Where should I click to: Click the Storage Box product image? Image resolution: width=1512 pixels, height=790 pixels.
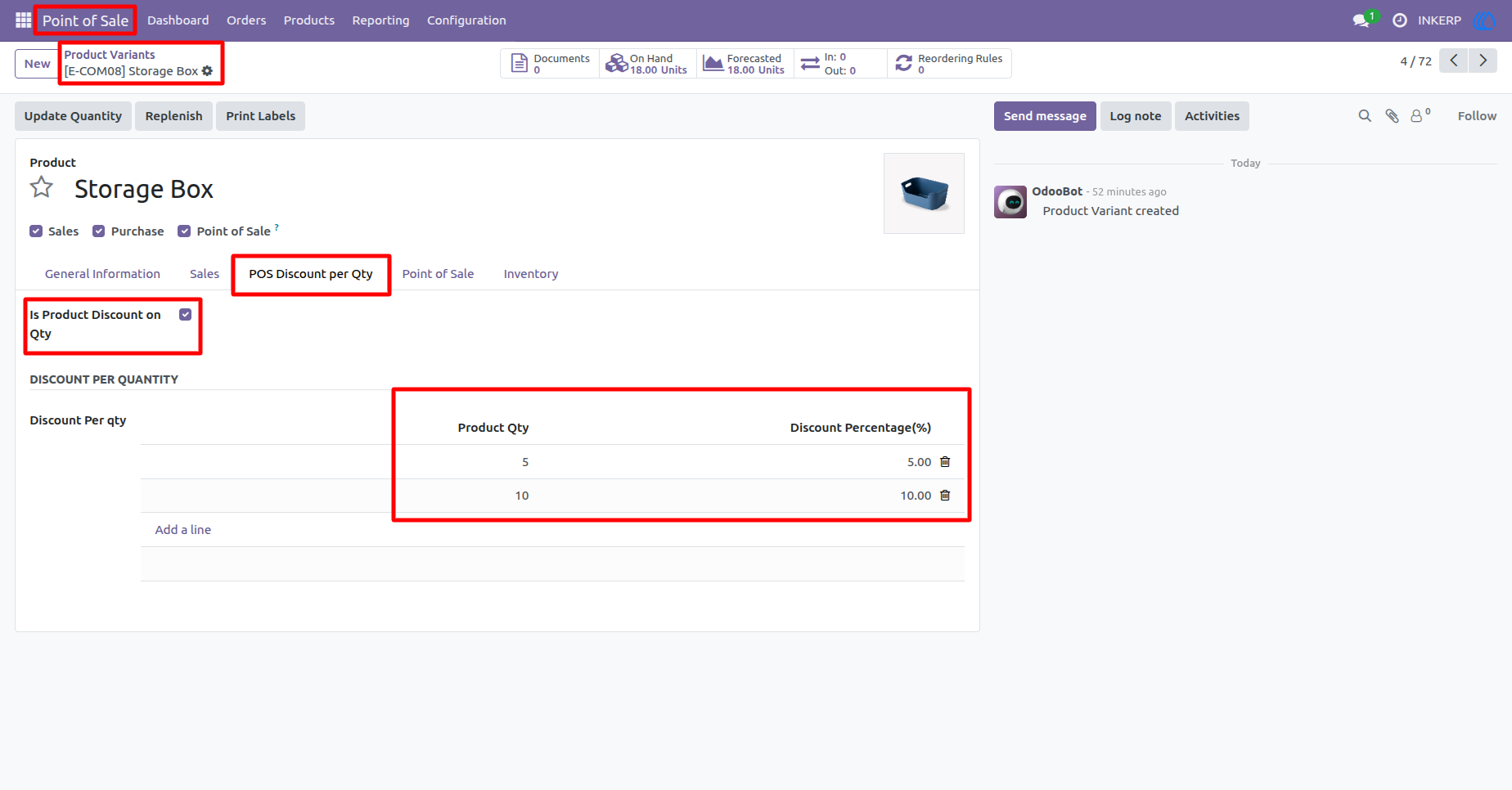coord(924,194)
